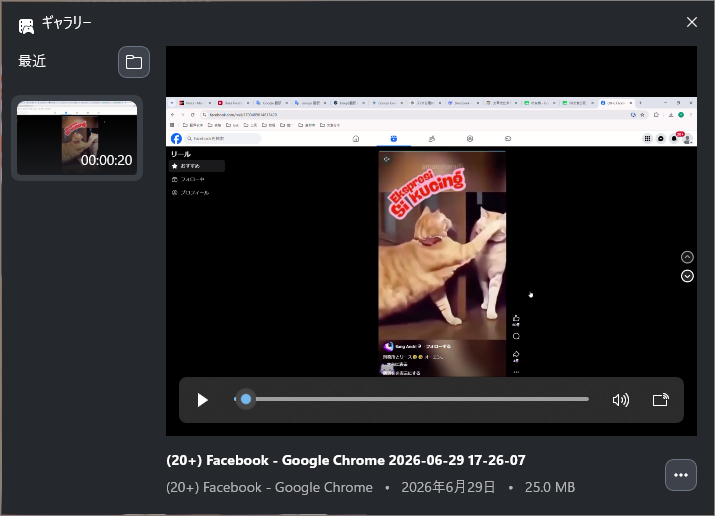
Task: Click the Facebook home icon in preview
Action: [x=356, y=139]
